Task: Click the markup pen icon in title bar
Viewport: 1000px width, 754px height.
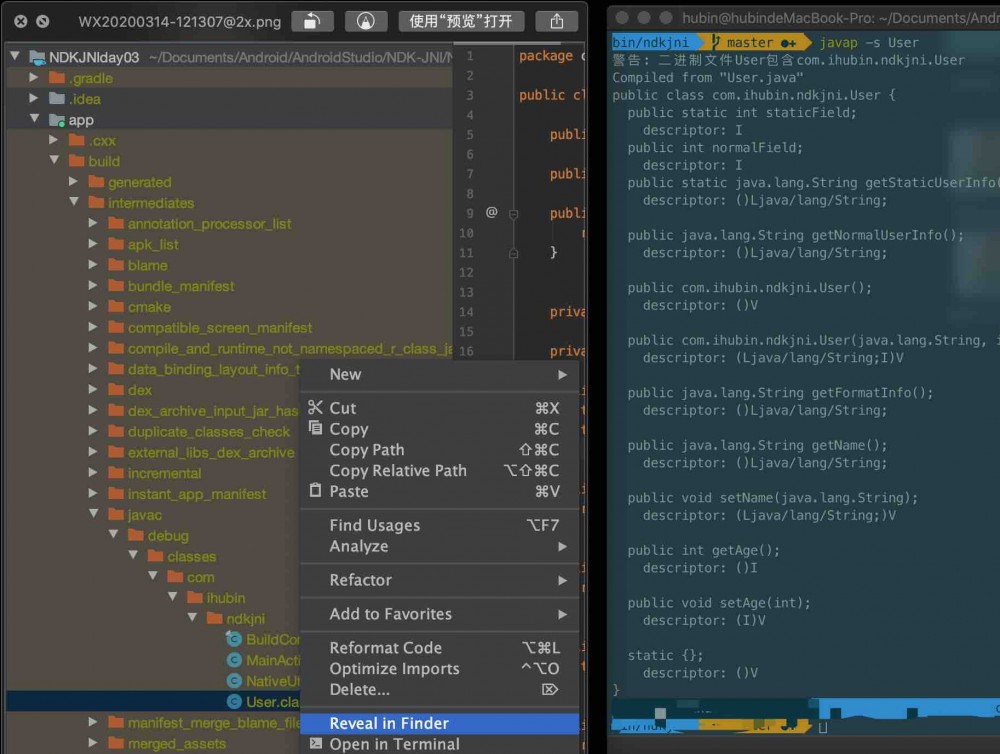Action: [x=366, y=21]
